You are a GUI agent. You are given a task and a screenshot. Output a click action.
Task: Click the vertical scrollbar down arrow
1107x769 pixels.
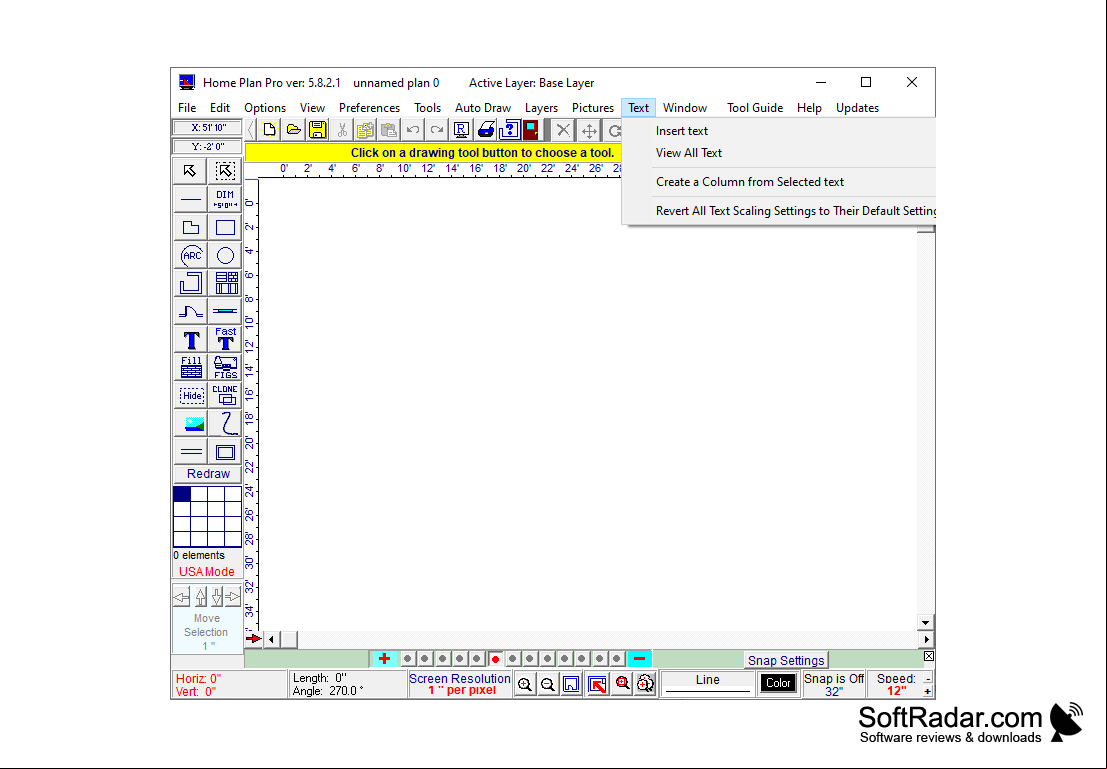926,622
